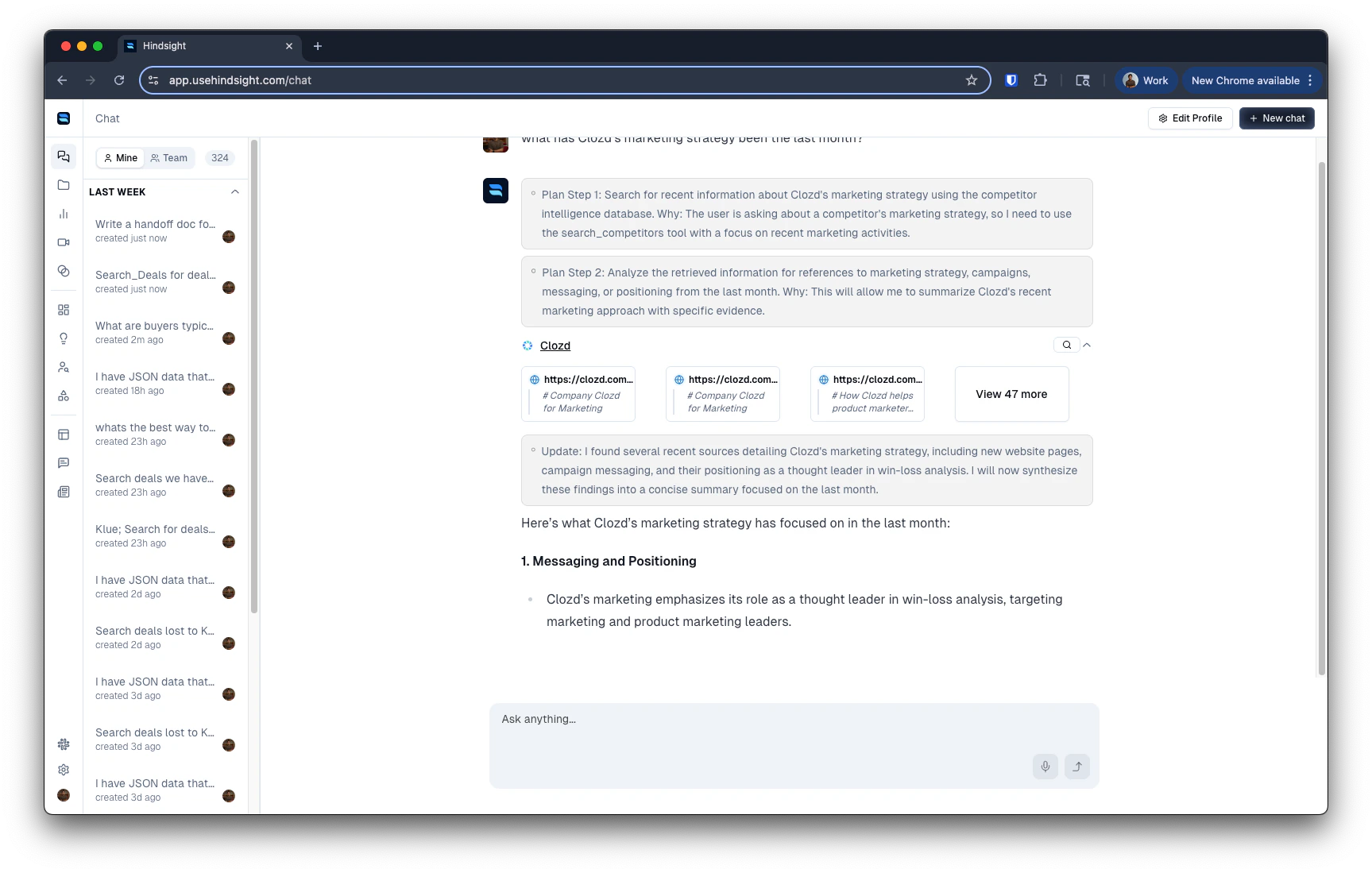
Task: Open the Analytics chart icon in sidebar
Action: (x=64, y=214)
